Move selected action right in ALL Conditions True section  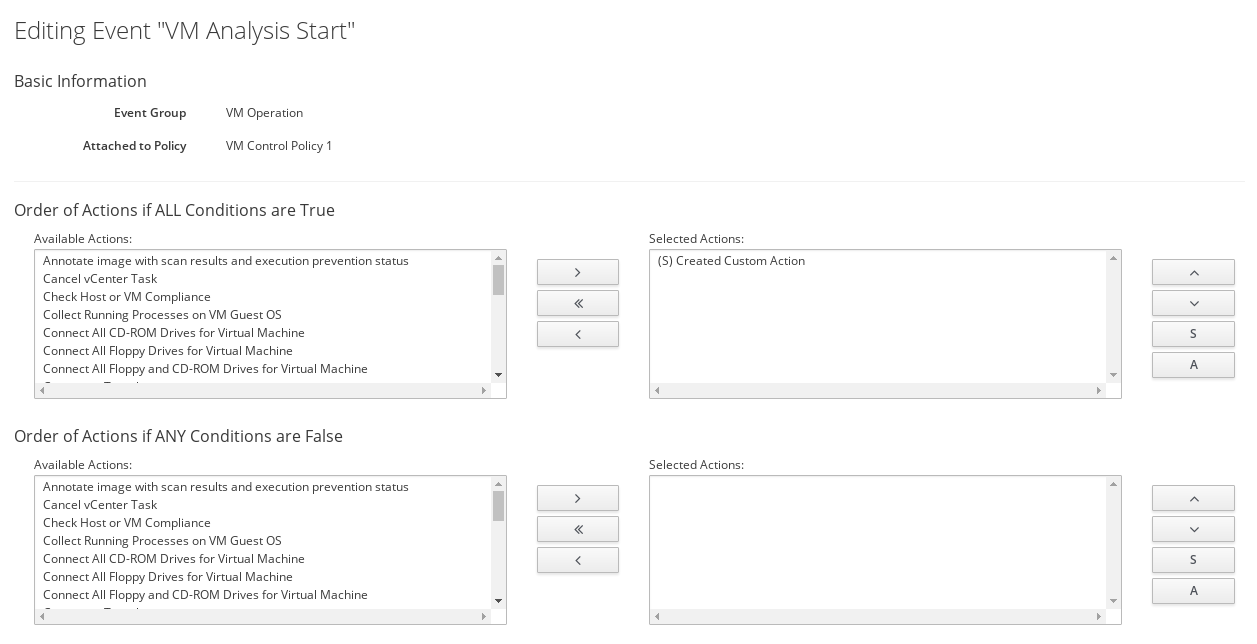[577, 272]
